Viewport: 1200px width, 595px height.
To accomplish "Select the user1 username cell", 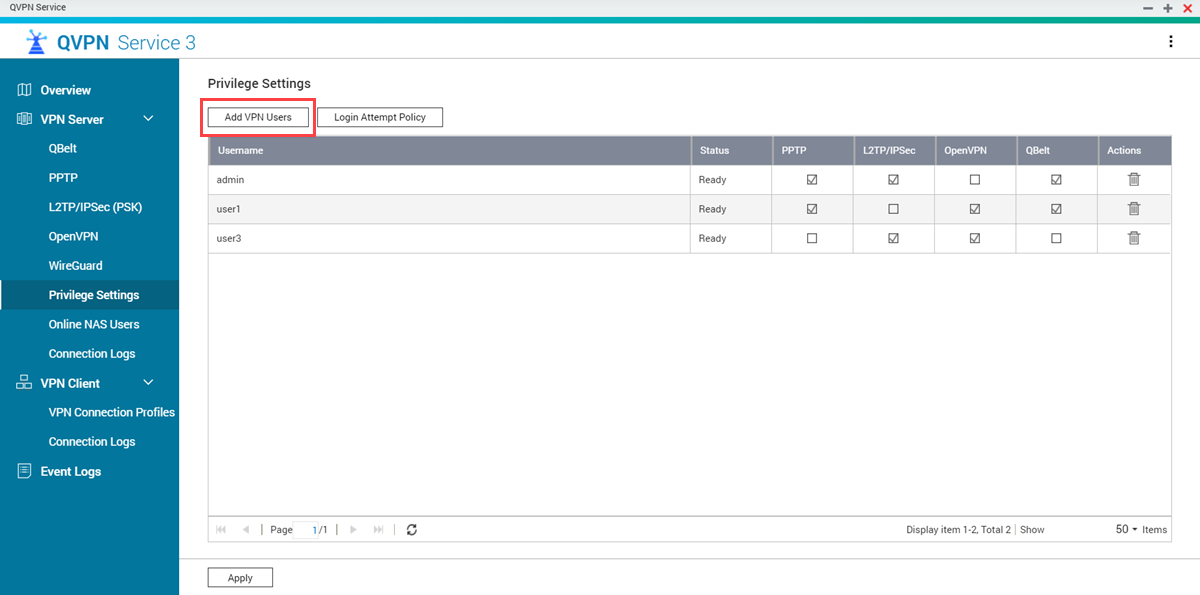I will (449, 209).
